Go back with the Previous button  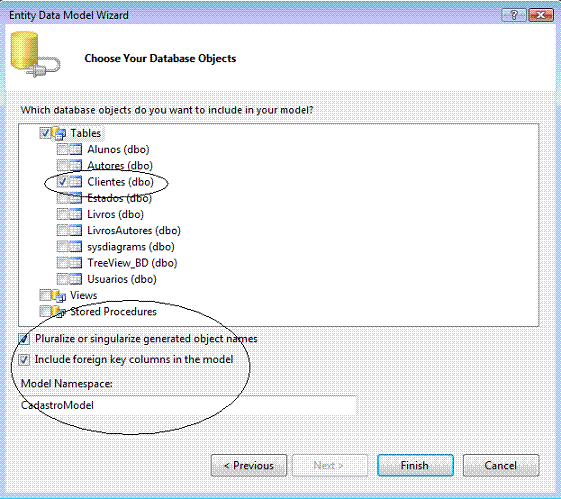(249, 465)
